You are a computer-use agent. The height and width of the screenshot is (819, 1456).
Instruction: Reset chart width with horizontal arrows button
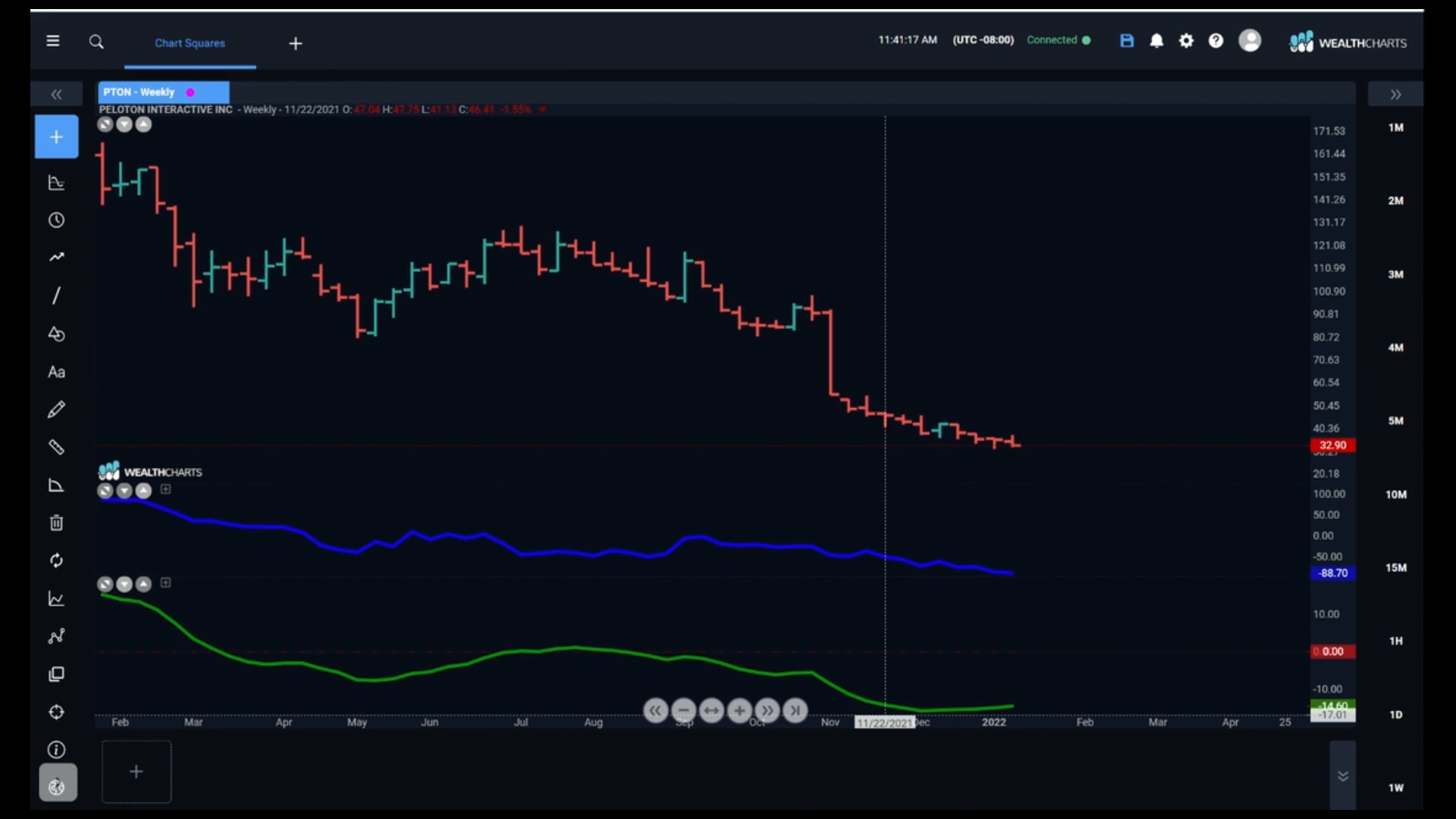click(x=711, y=711)
